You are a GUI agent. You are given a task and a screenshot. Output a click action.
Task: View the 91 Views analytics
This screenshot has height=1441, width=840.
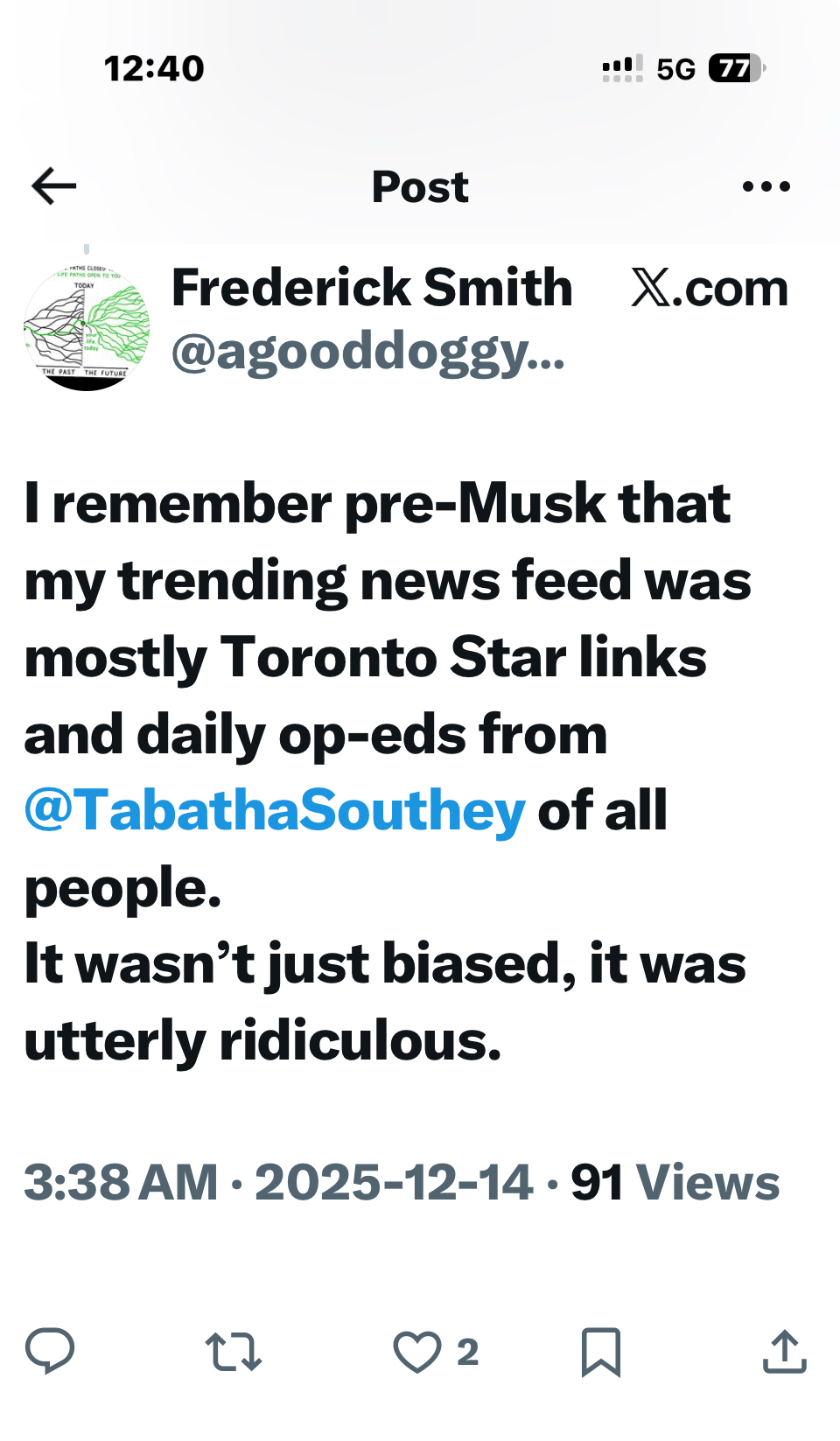(675, 1183)
